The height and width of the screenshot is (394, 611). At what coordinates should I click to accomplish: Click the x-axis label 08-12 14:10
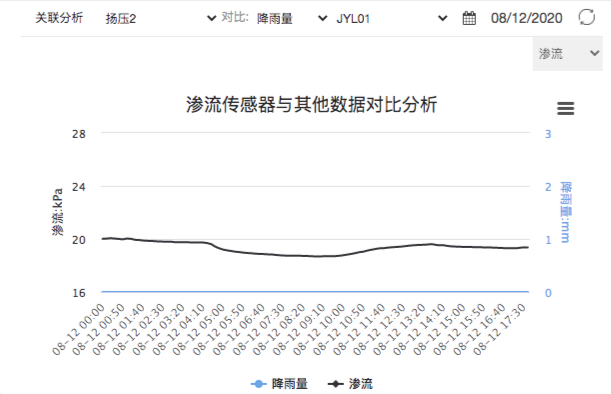click(x=420, y=329)
